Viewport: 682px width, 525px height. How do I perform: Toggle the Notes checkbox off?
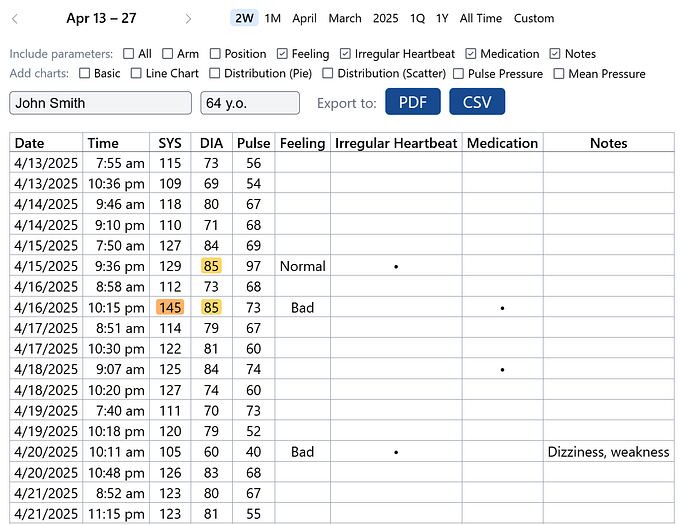pyautogui.click(x=556, y=54)
